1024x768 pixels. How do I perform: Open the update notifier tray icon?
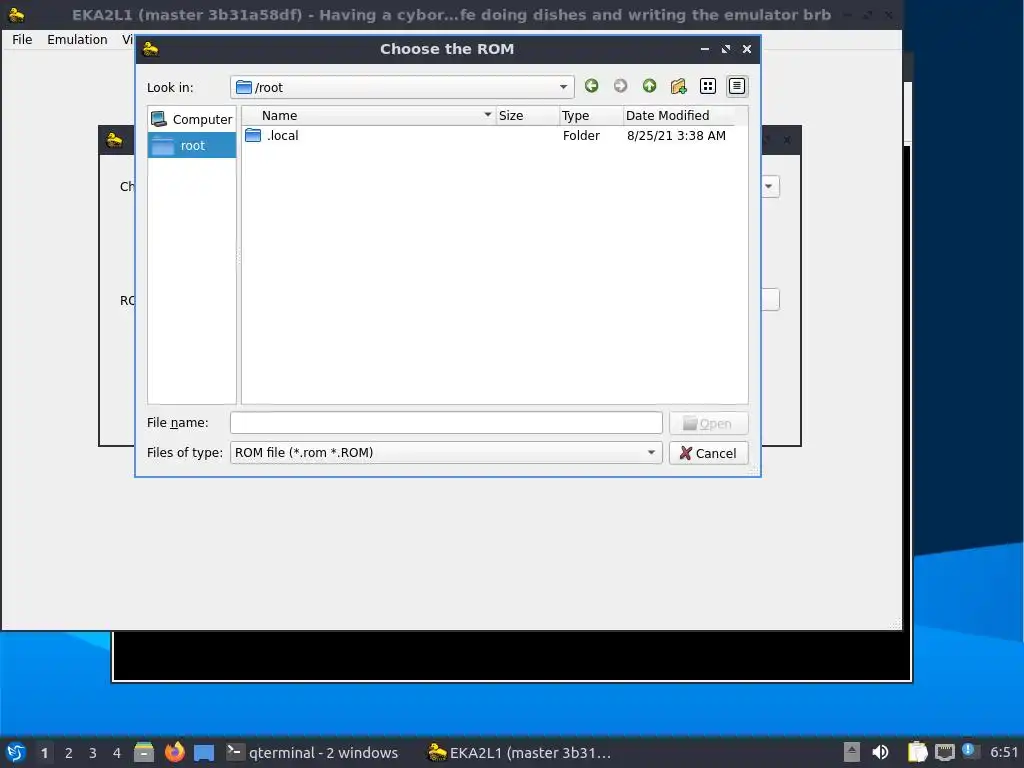[970, 751]
